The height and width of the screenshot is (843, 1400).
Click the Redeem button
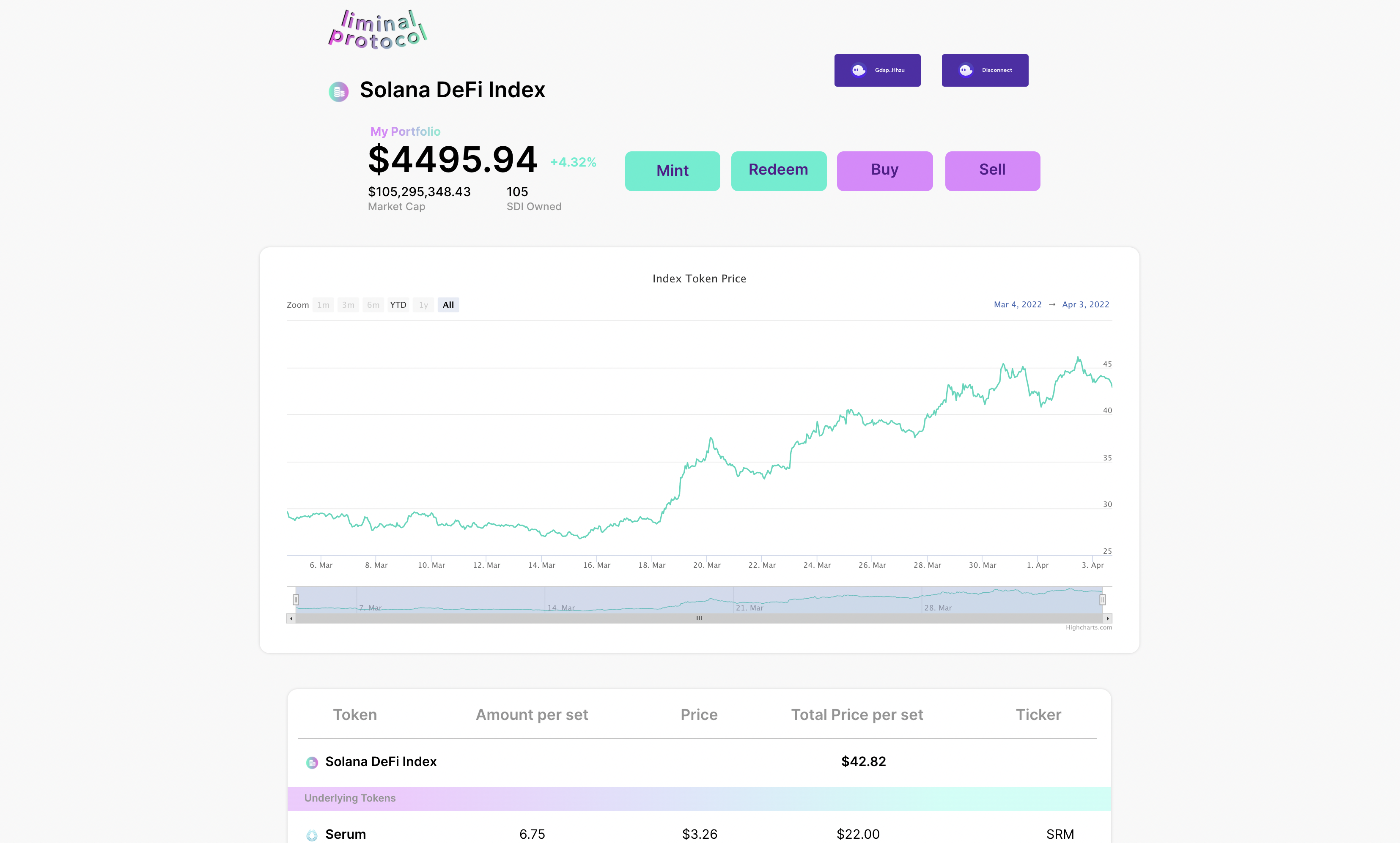(778, 170)
